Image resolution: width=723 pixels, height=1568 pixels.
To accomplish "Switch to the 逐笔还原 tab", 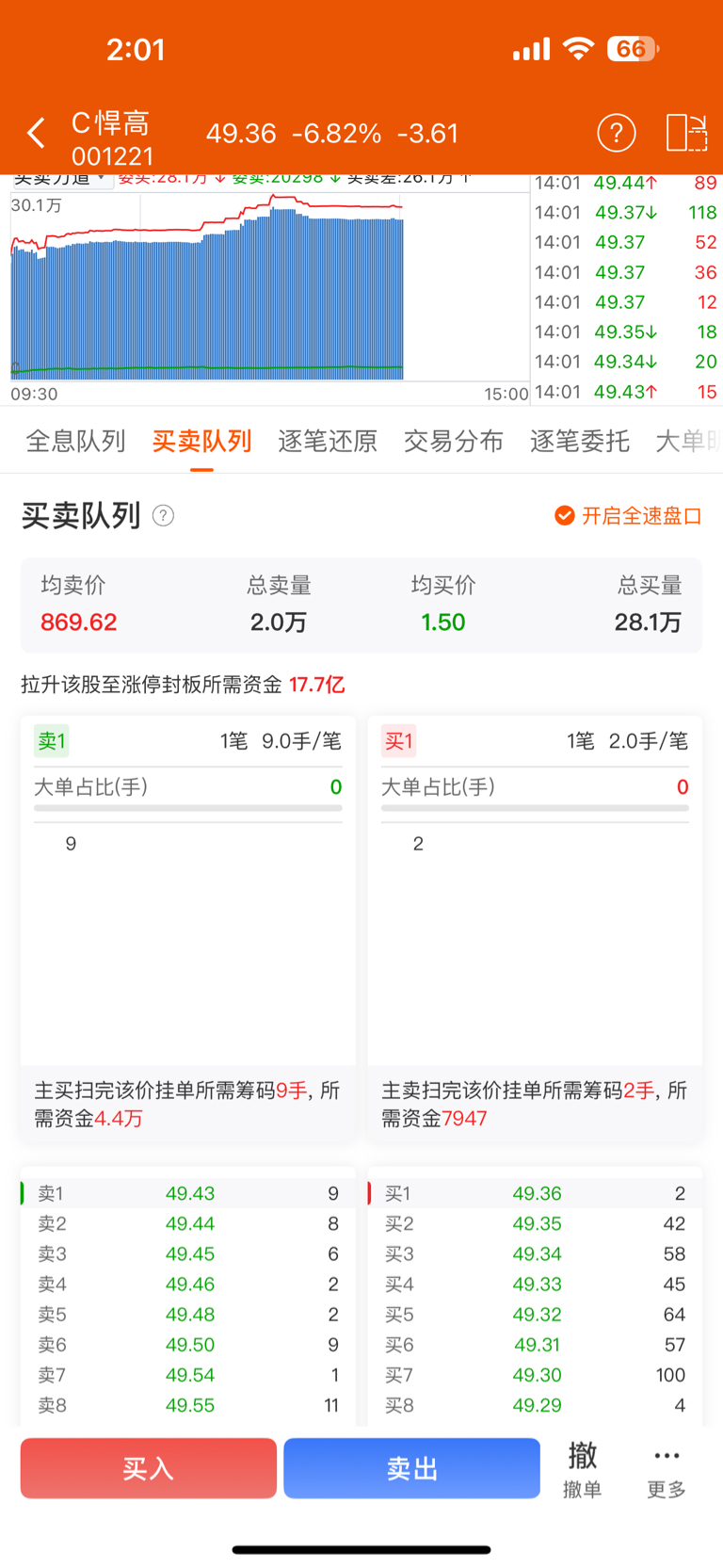I will tap(328, 441).
